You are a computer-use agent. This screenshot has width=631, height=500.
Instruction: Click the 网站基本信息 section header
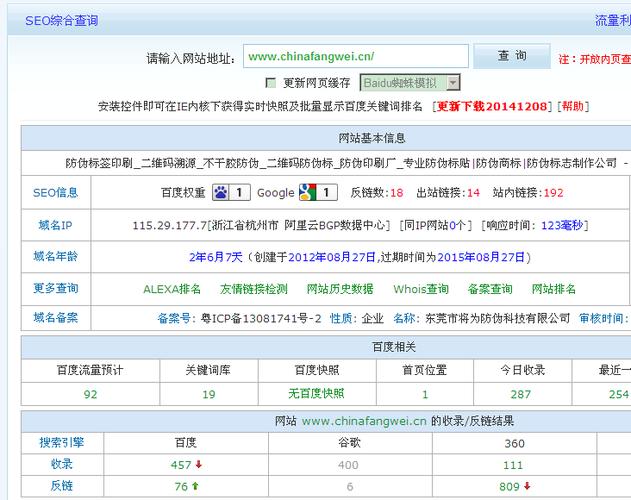coord(371,138)
